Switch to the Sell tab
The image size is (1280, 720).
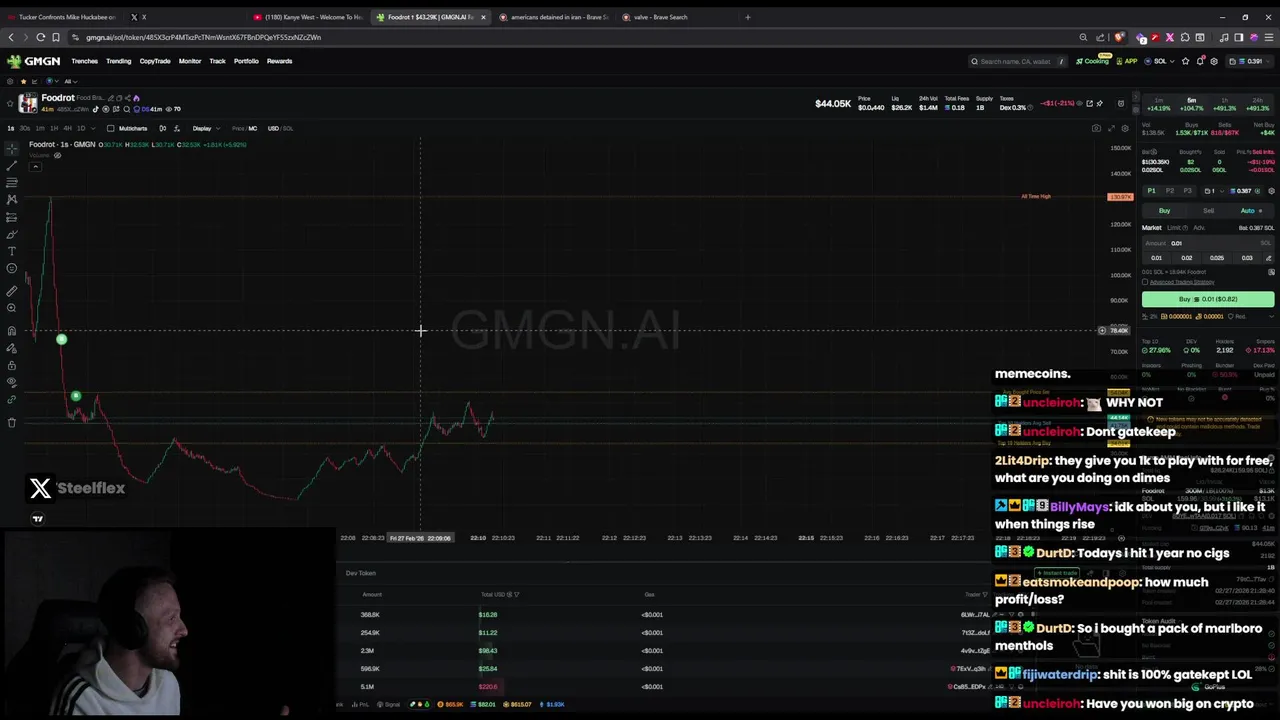tap(1208, 211)
